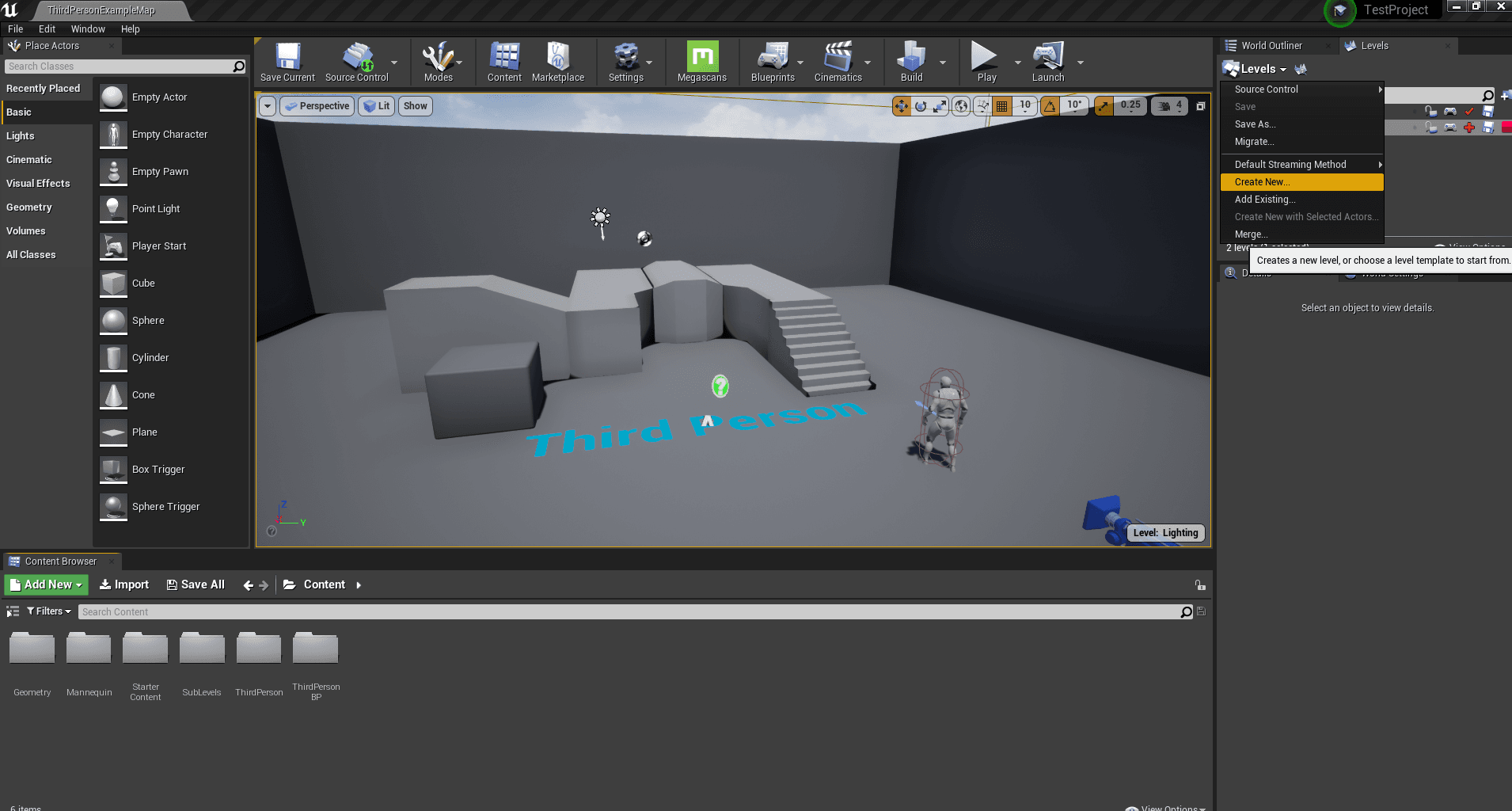Screen dimensions: 1512x811
Task: Open the Window menu
Action: point(88,29)
